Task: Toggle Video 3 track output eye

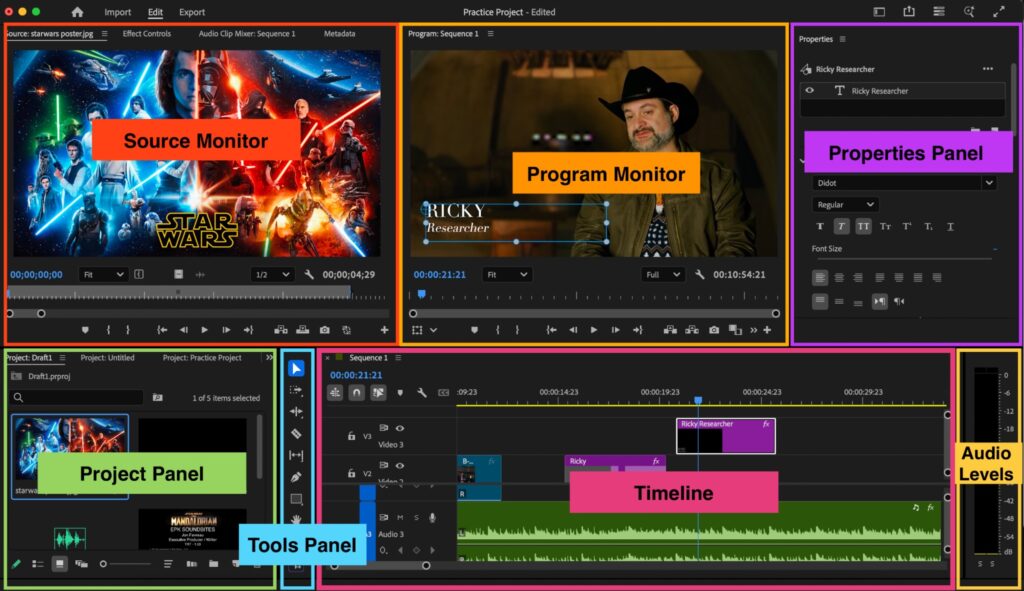Action: 400,428
